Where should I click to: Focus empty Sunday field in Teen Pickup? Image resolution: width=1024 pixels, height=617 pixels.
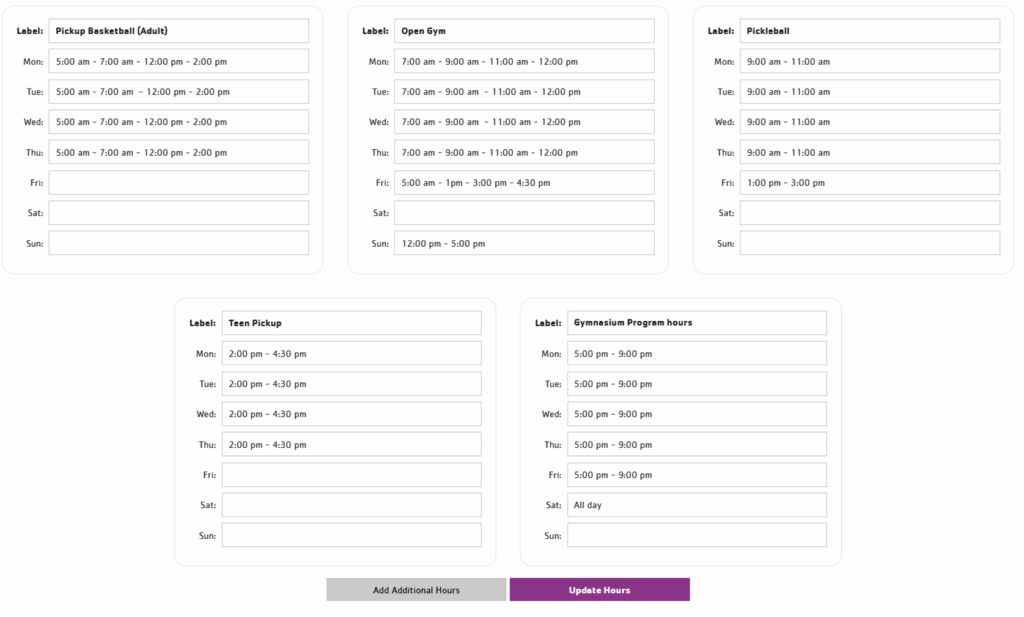(351, 535)
